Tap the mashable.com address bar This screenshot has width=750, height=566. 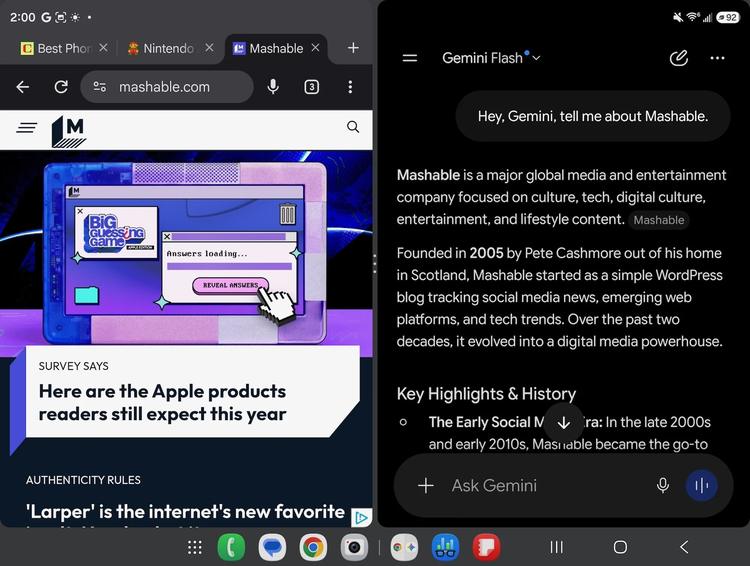pos(167,87)
